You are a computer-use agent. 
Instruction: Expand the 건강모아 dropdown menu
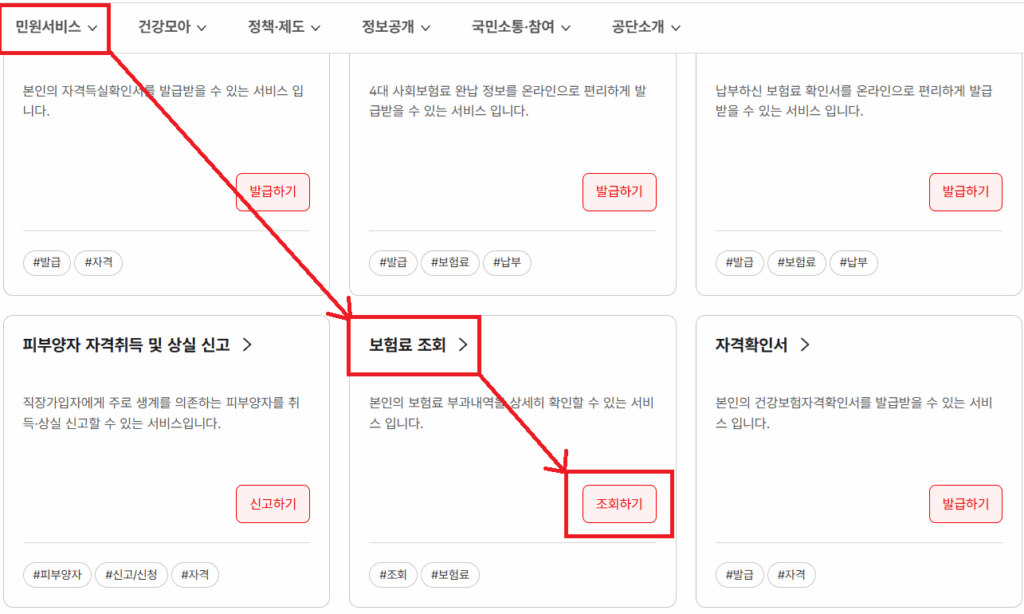click(x=172, y=27)
